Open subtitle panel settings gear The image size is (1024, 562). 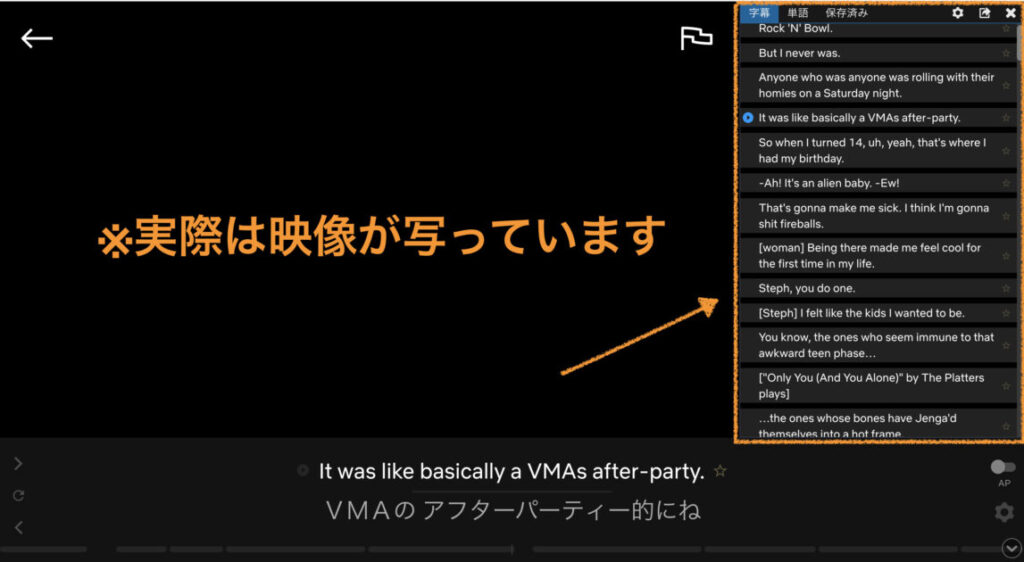click(x=957, y=13)
